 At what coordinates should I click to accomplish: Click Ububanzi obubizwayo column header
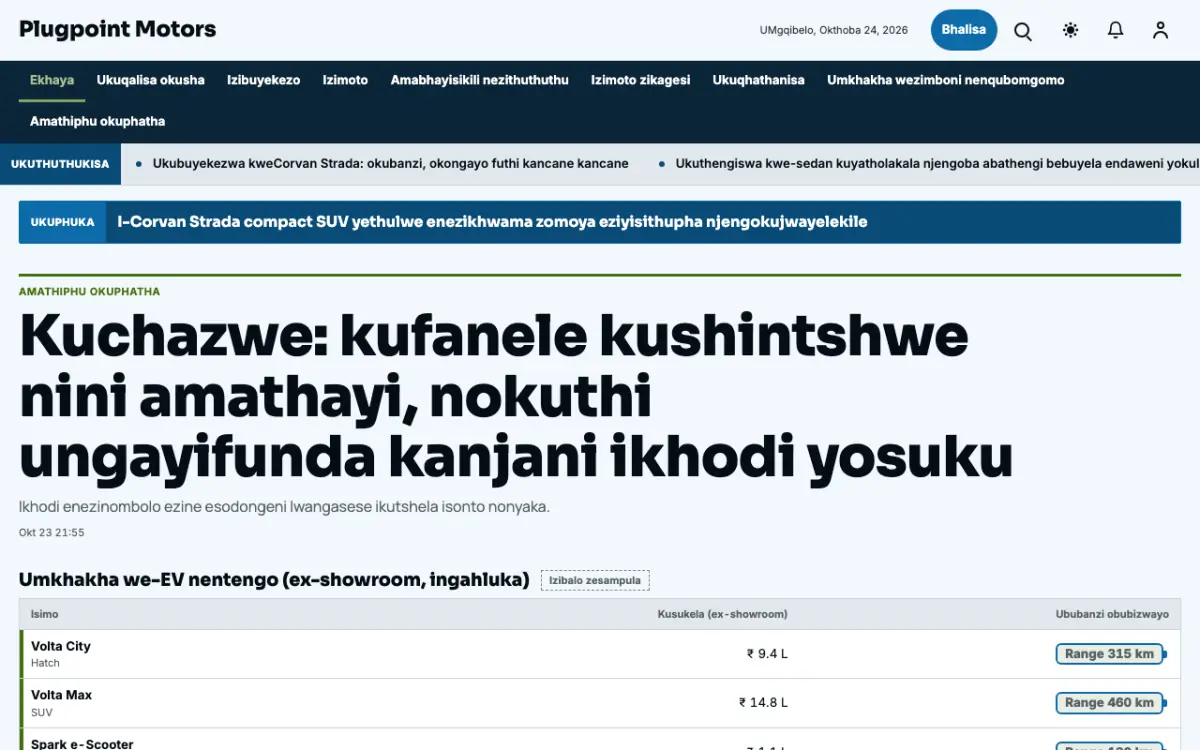coord(1112,614)
